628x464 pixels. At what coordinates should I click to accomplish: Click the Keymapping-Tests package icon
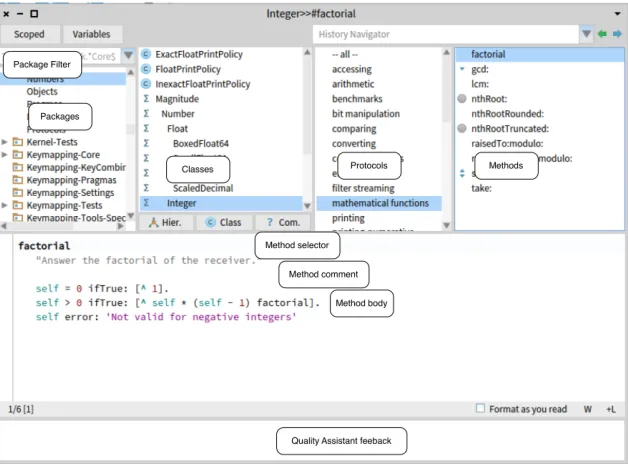point(18,205)
